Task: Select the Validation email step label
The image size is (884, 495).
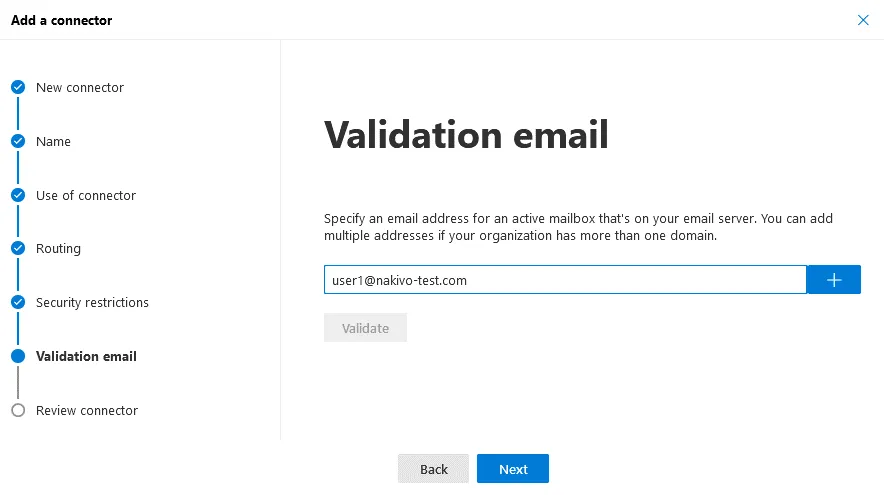Action: point(86,356)
